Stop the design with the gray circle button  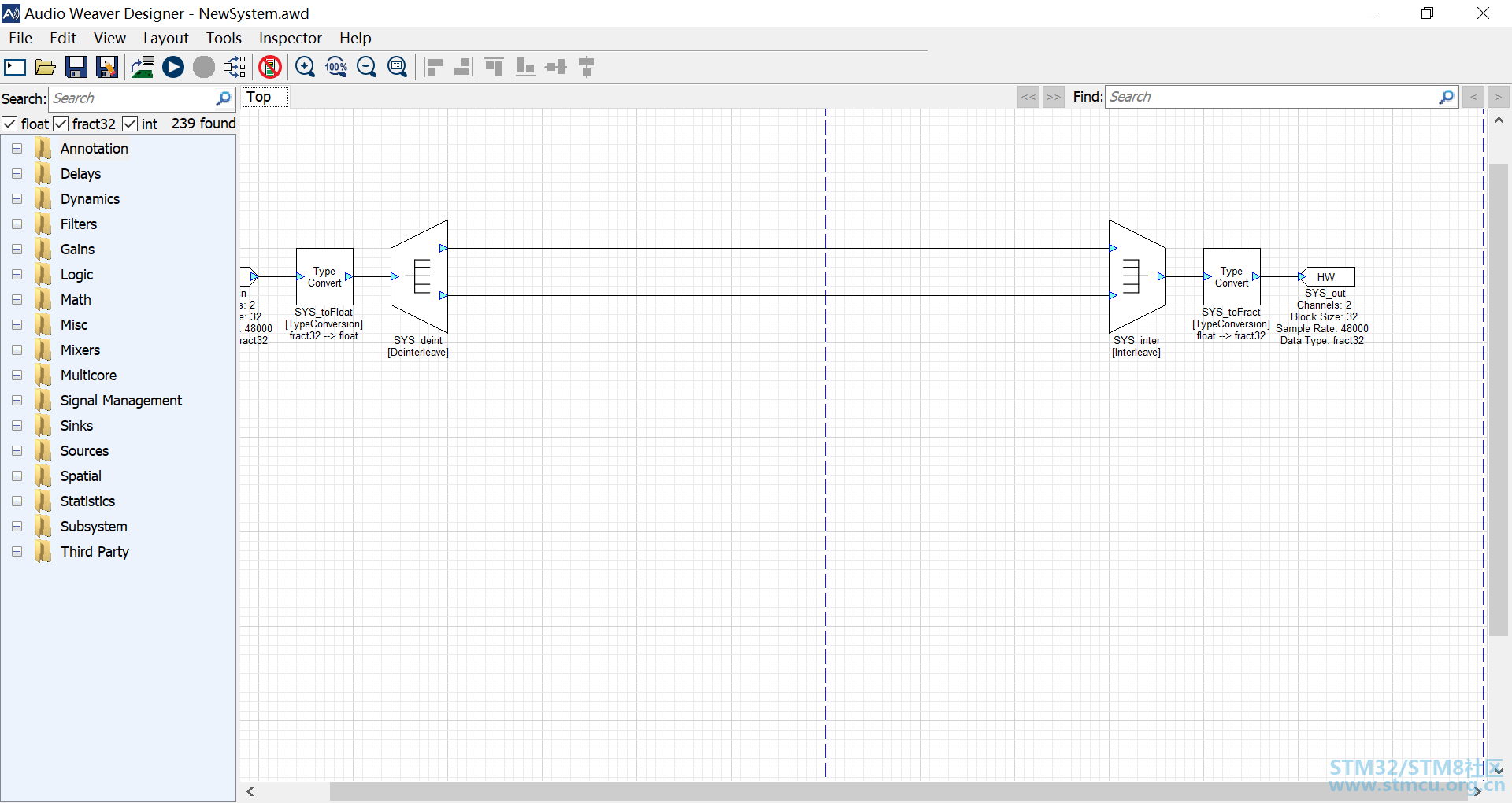204,67
